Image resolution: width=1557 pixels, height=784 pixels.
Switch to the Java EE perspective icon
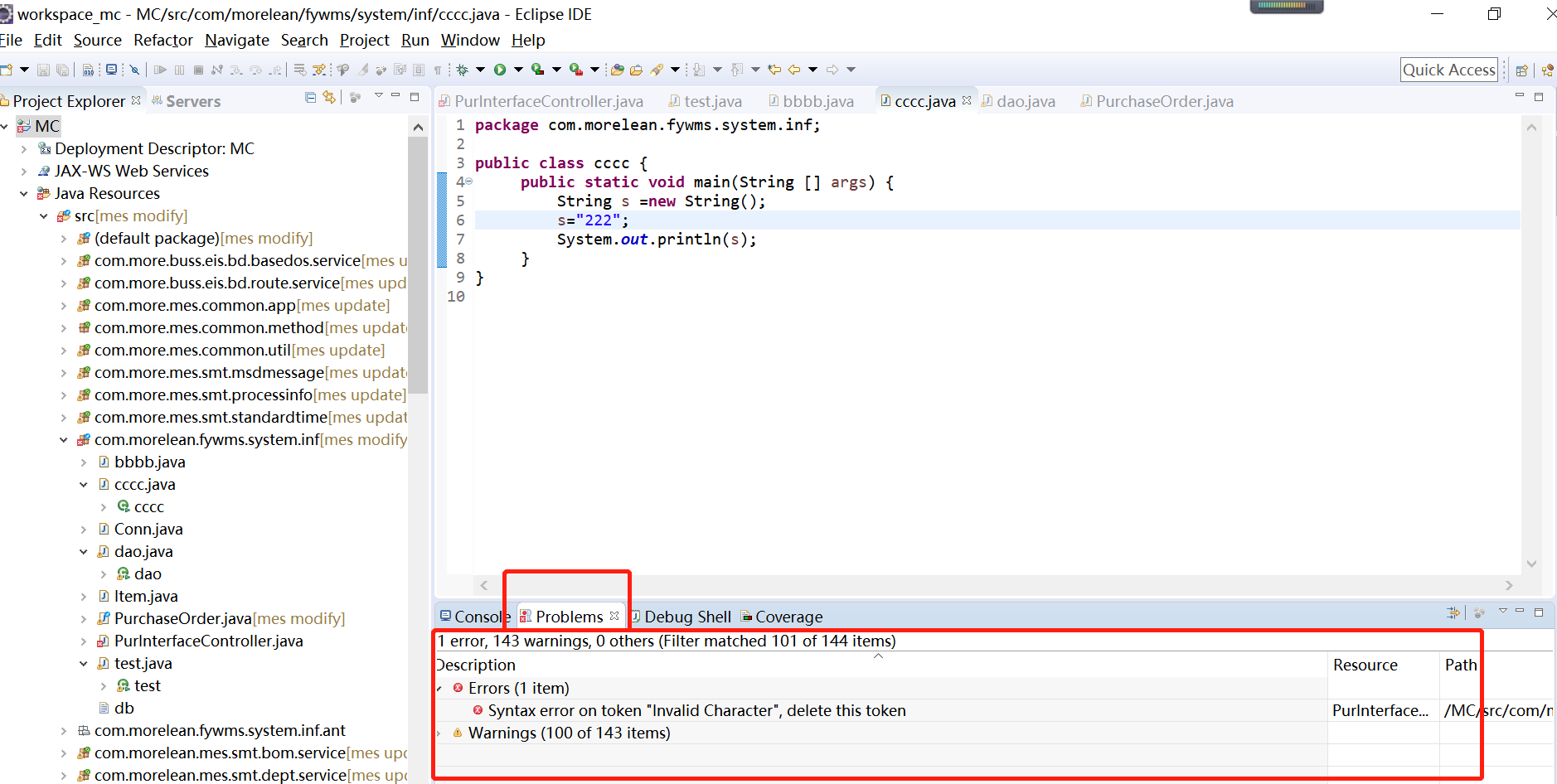(1548, 70)
